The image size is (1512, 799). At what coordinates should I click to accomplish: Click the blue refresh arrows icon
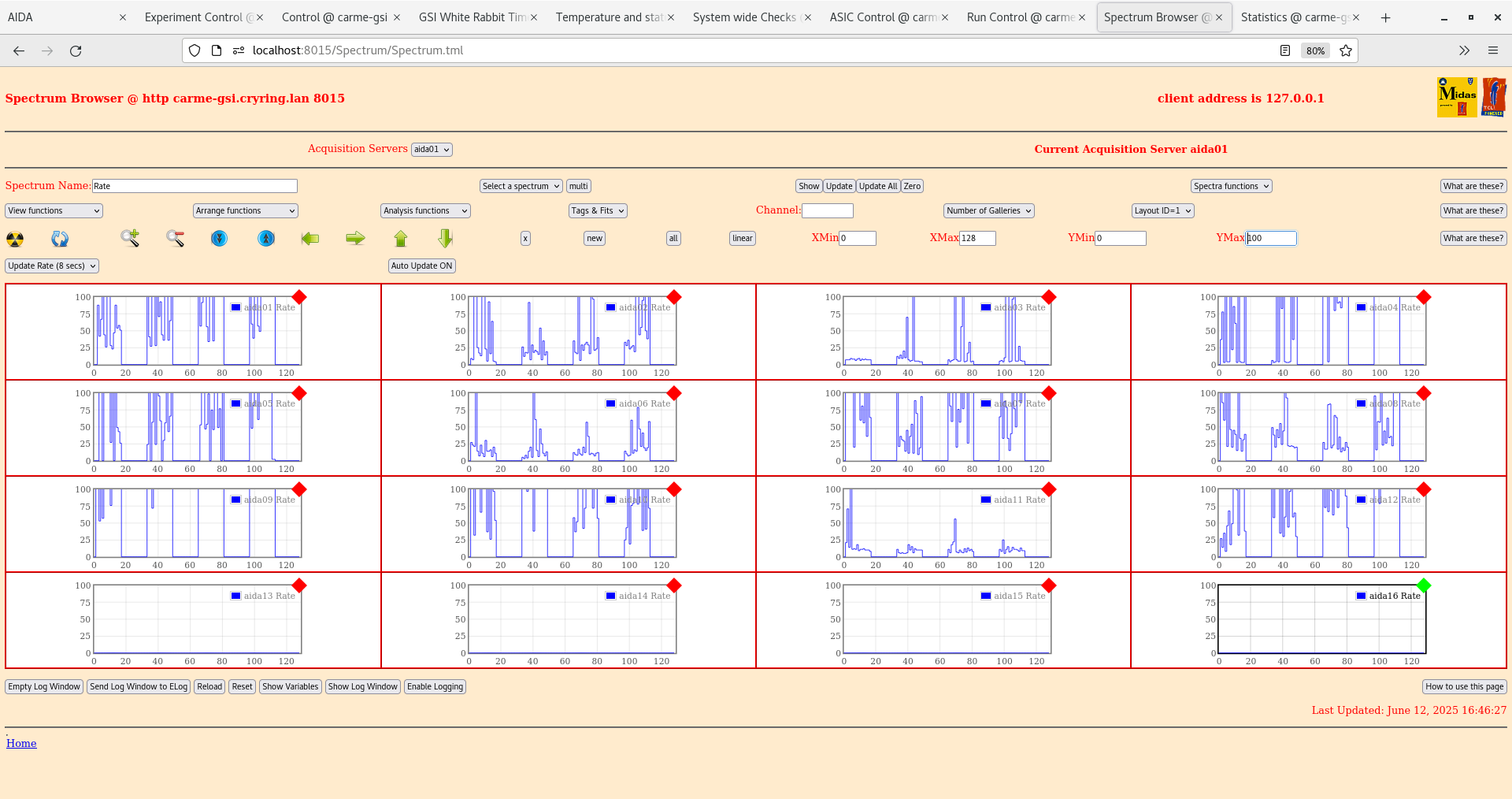coord(59,238)
